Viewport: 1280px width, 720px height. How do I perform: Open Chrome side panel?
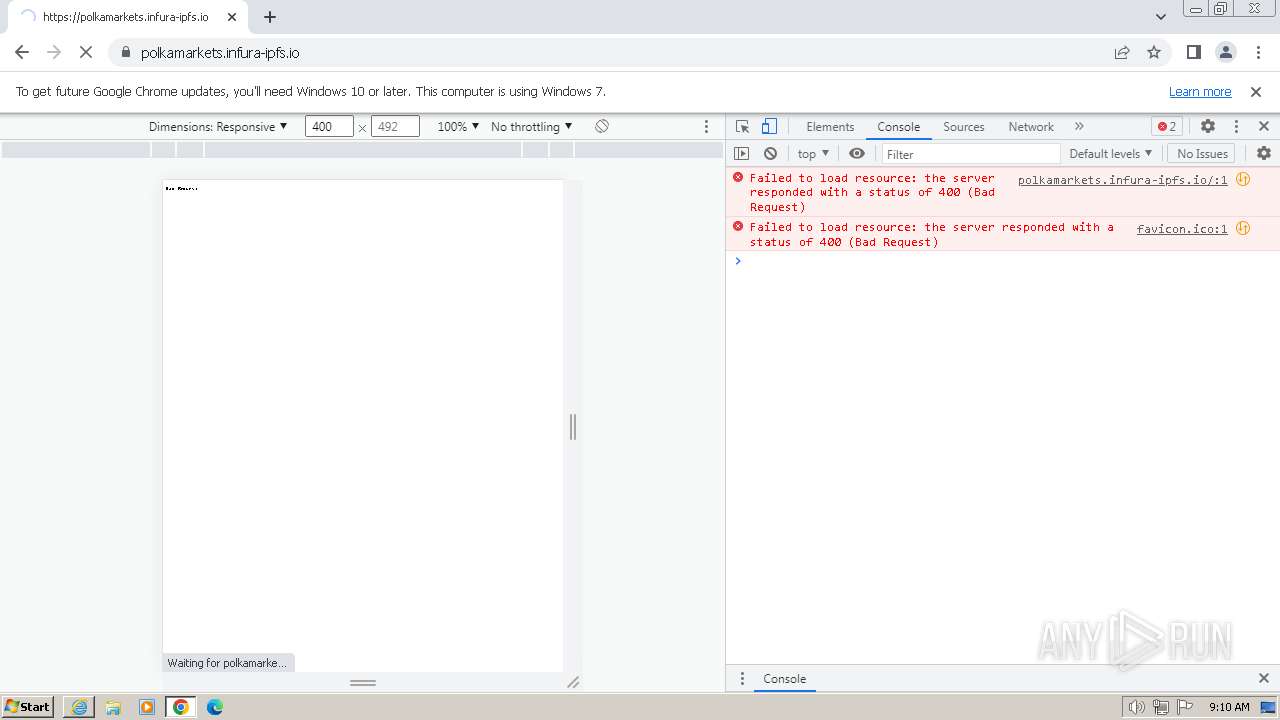pos(1193,52)
